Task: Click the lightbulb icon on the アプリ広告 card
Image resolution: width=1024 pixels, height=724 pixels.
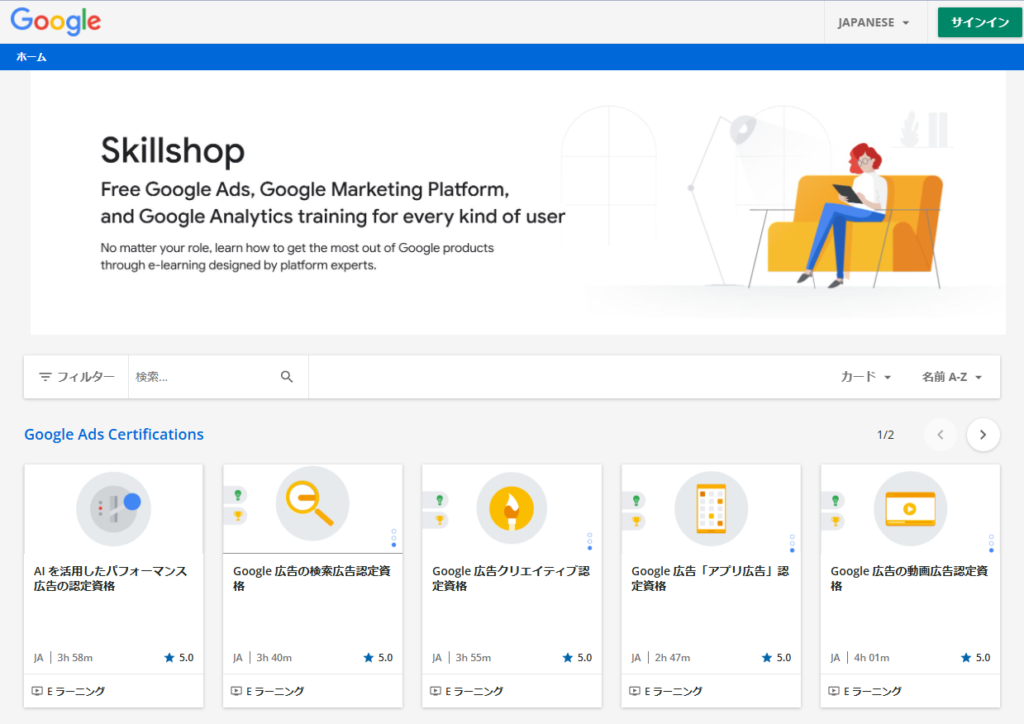Action: click(636, 501)
